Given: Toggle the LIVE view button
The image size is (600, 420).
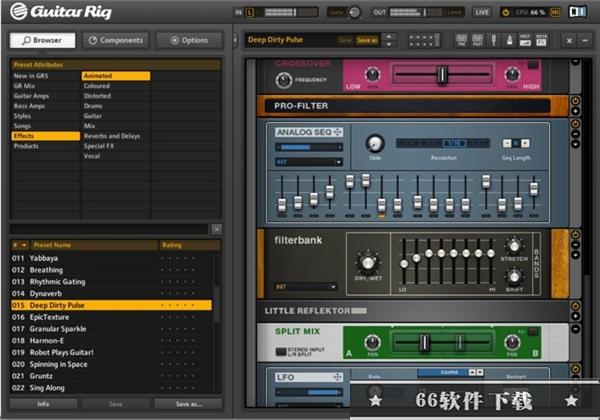Looking at the screenshot, I should 482,12.
